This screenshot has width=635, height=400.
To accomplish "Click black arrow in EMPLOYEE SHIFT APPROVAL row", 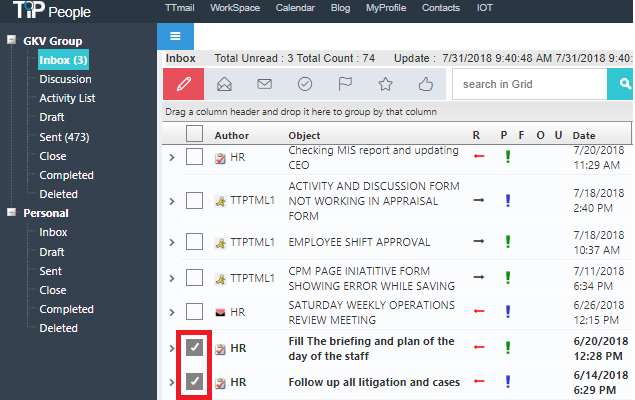I will click(x=479, y=241).
